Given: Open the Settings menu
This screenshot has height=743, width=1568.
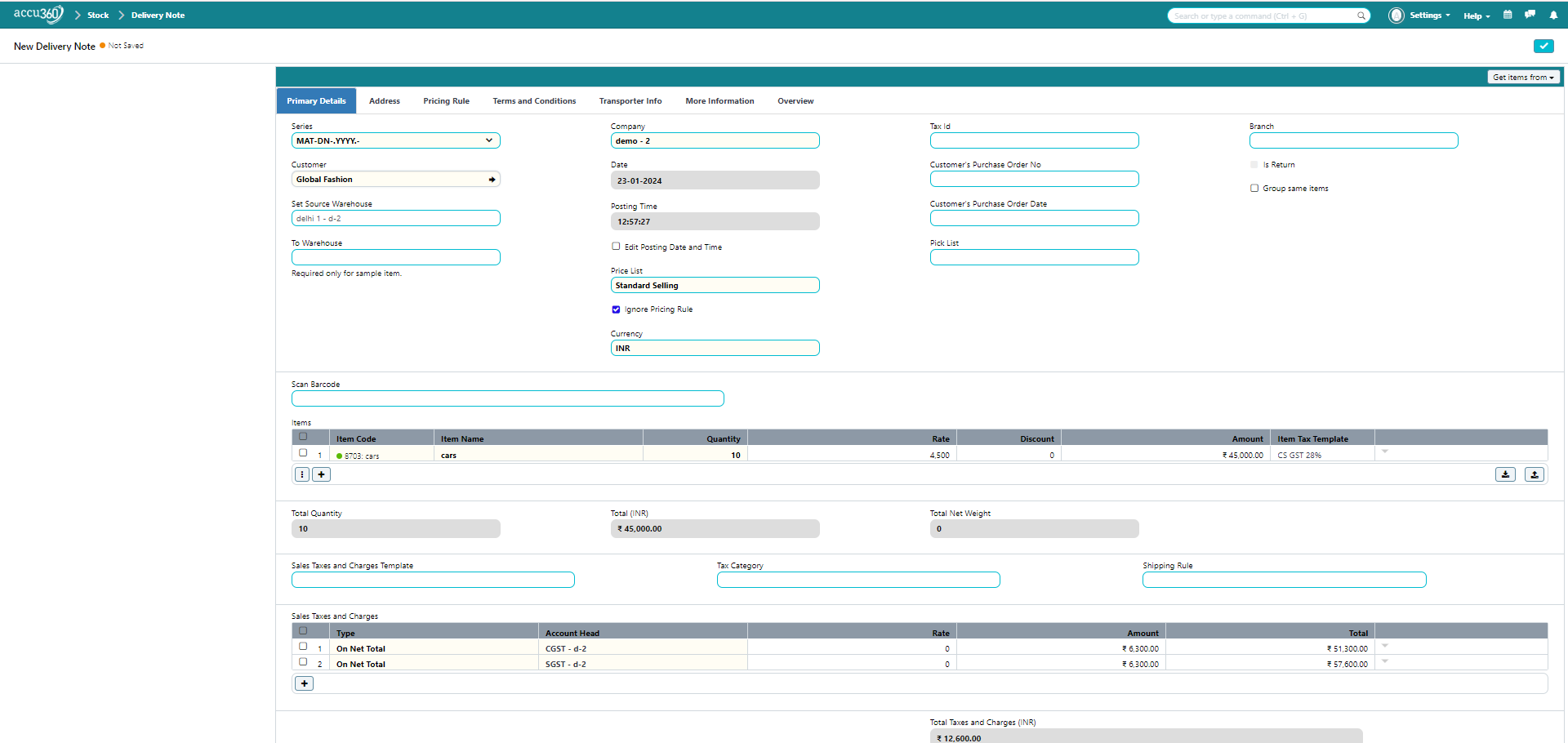Looking at the screenshot, I should point(1430,16).
